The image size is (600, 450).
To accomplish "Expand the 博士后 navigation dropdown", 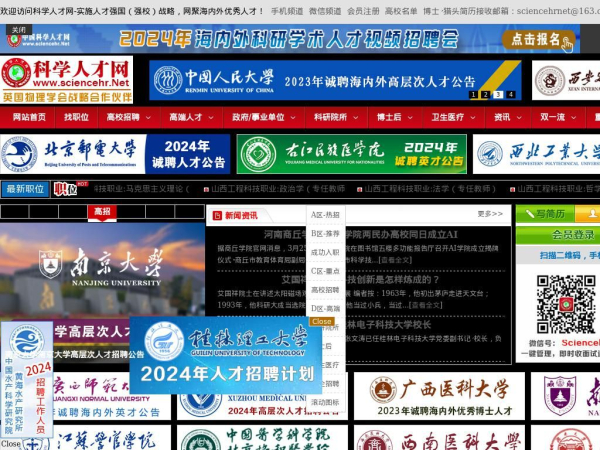I will coord(395,117).
